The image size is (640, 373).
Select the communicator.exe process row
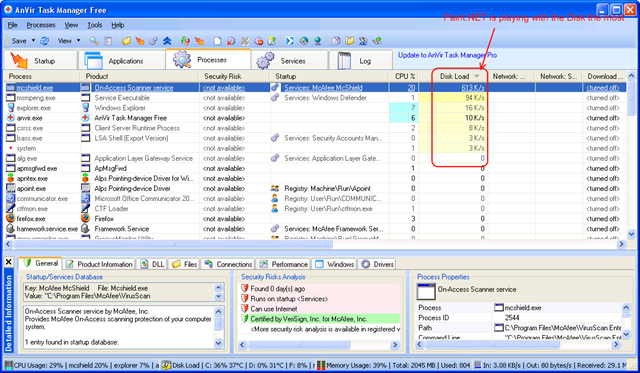[315, 198]
